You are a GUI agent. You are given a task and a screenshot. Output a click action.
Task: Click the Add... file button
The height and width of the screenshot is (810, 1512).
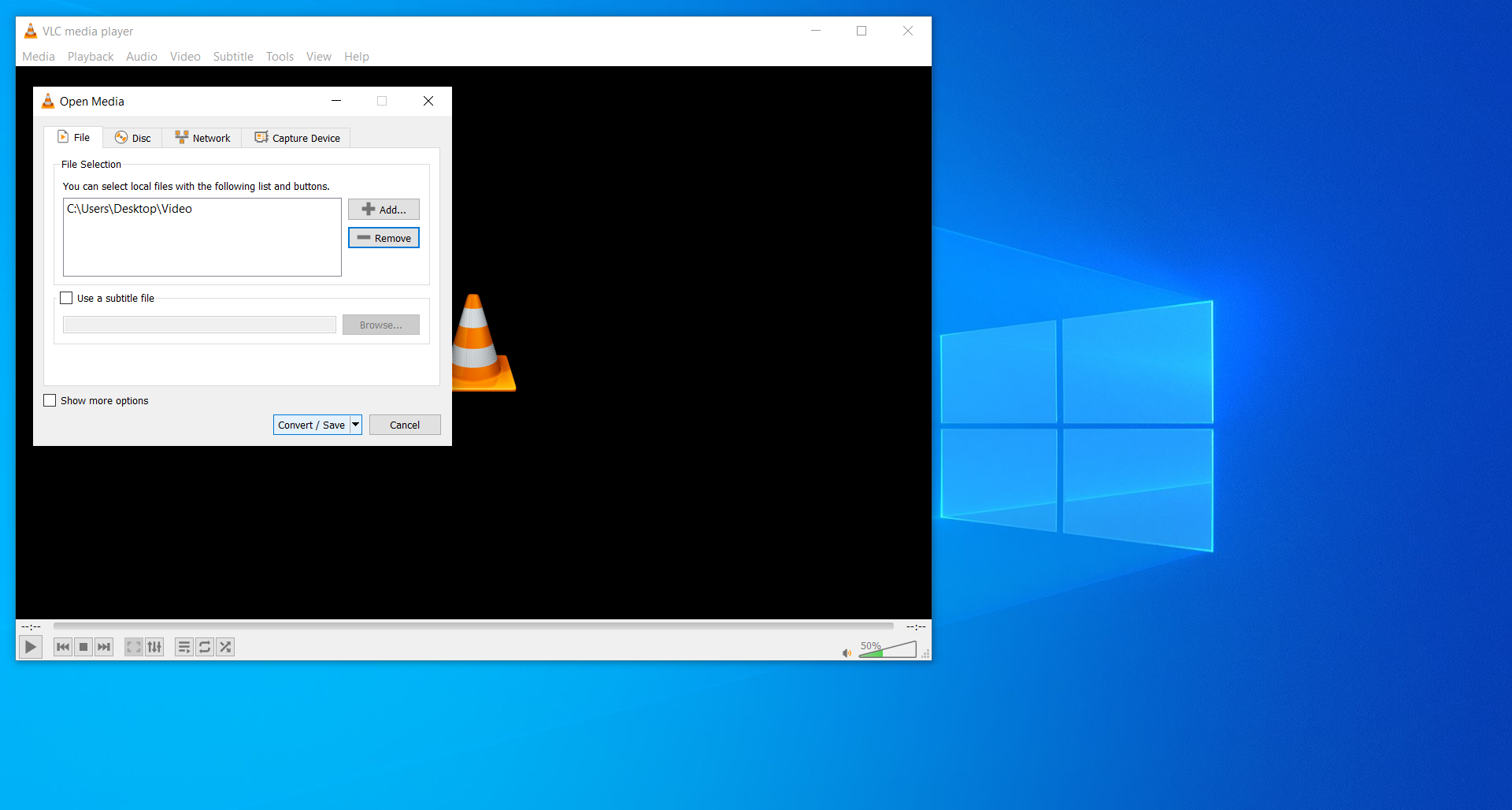click(384, 210)
